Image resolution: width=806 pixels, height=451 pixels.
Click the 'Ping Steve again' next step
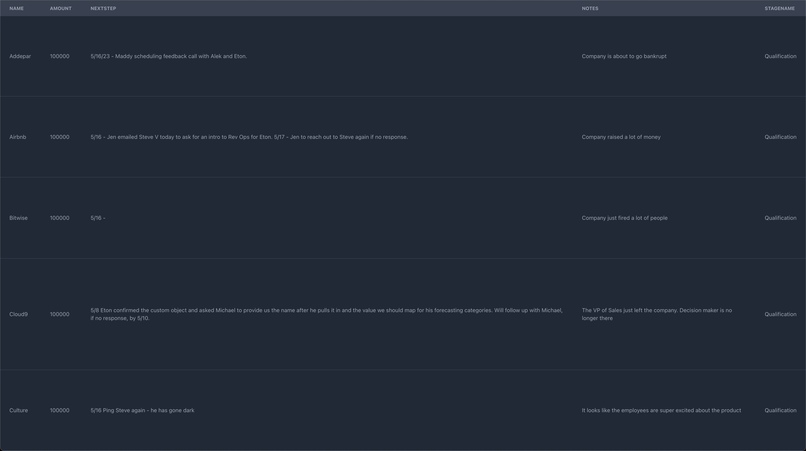pos(142,410)
